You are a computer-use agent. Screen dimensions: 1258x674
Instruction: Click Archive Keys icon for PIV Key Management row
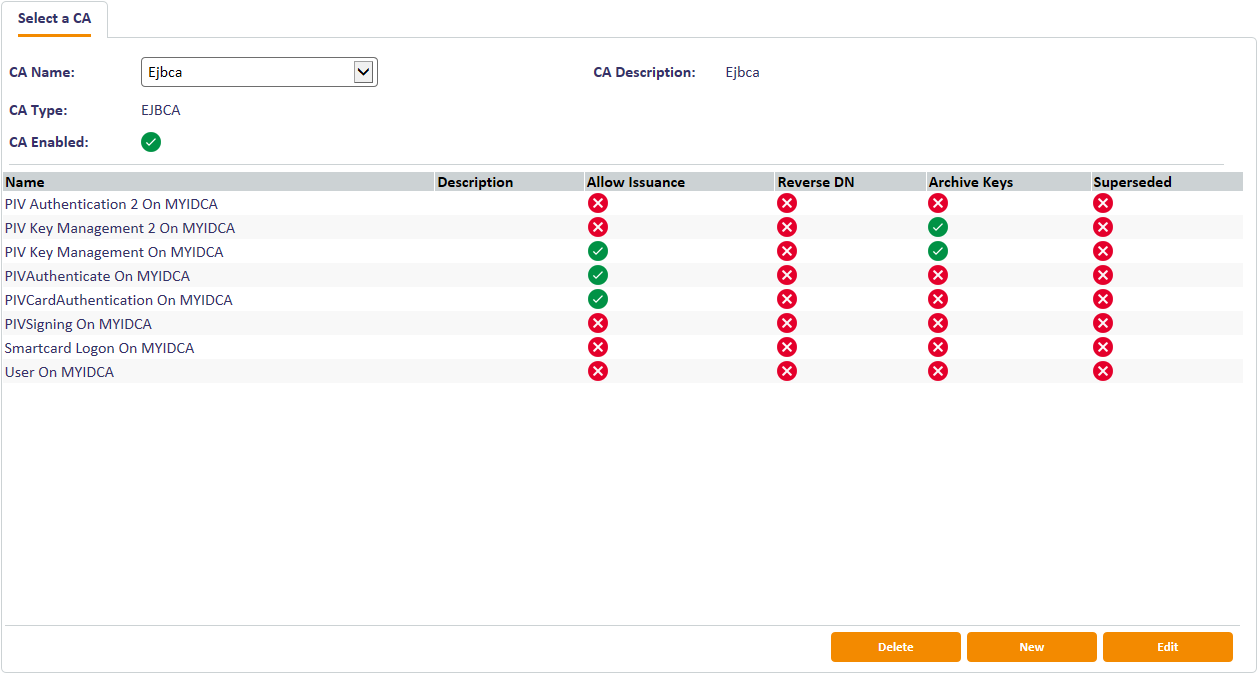coord(938,252)
